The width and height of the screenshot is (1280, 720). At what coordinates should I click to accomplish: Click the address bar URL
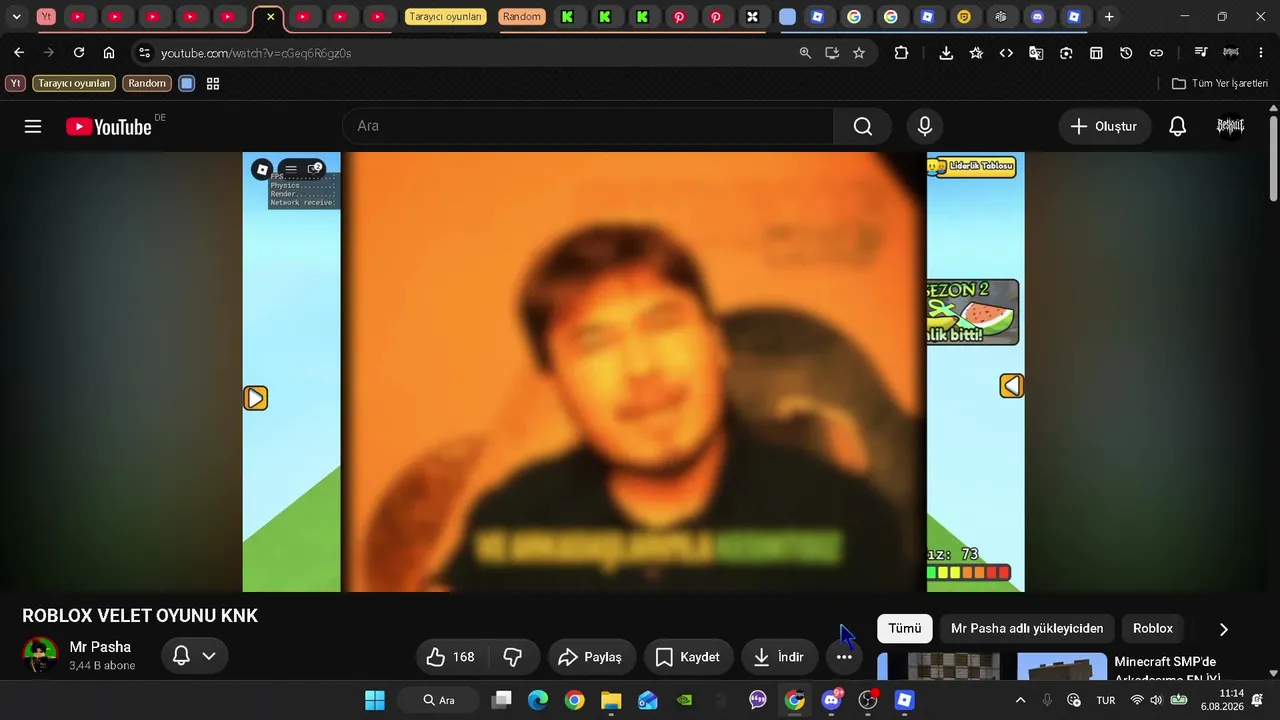click(256, 53)
